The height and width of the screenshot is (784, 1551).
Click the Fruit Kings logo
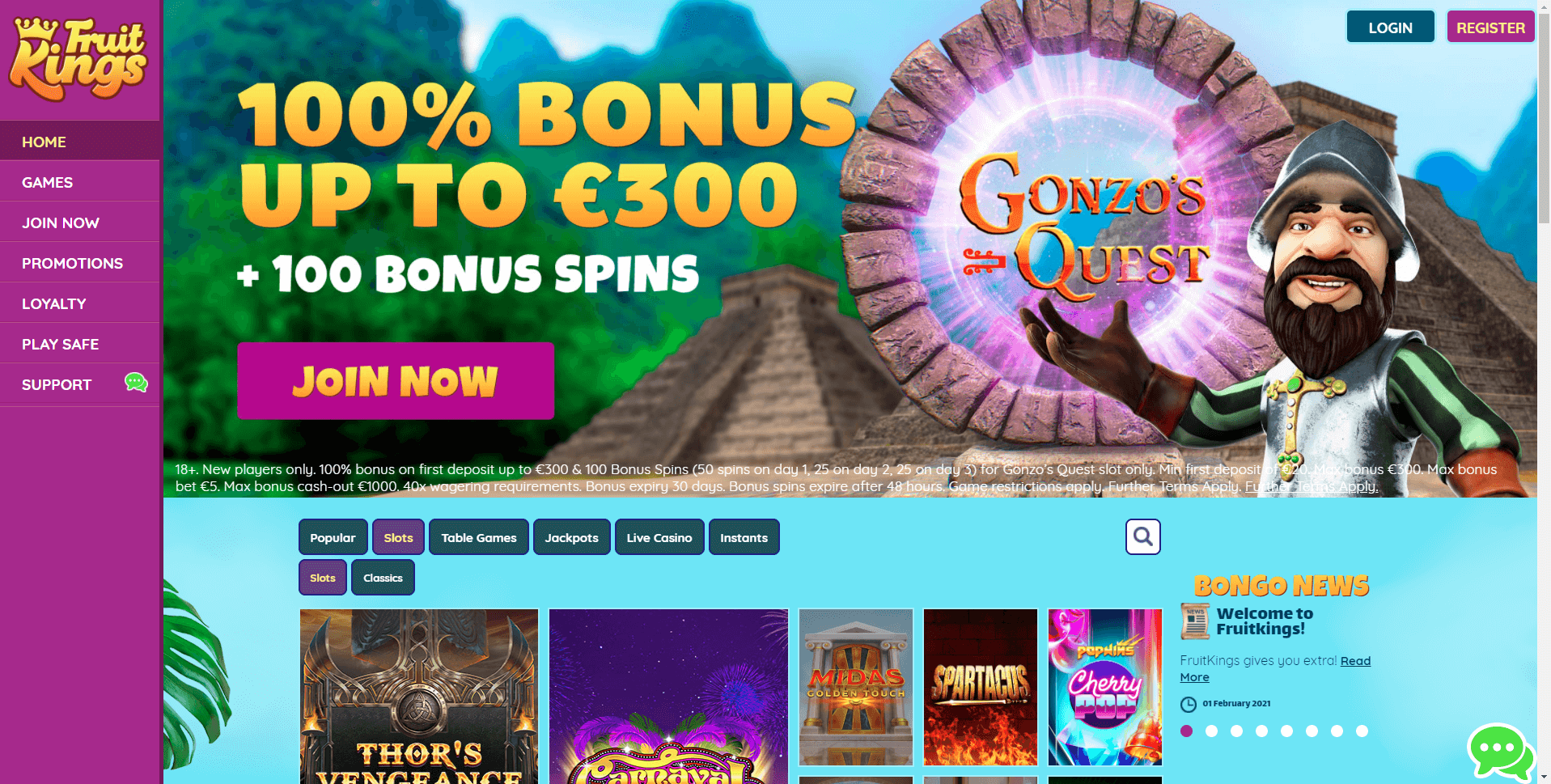78,59
